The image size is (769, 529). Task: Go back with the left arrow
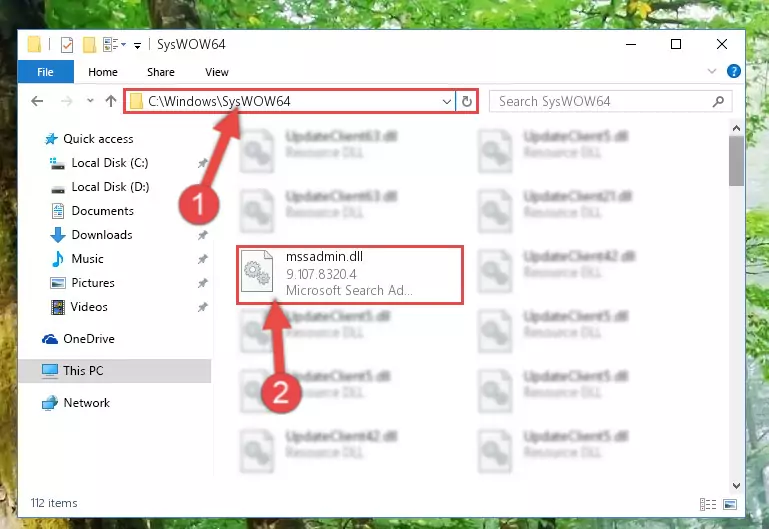point(37,101)
